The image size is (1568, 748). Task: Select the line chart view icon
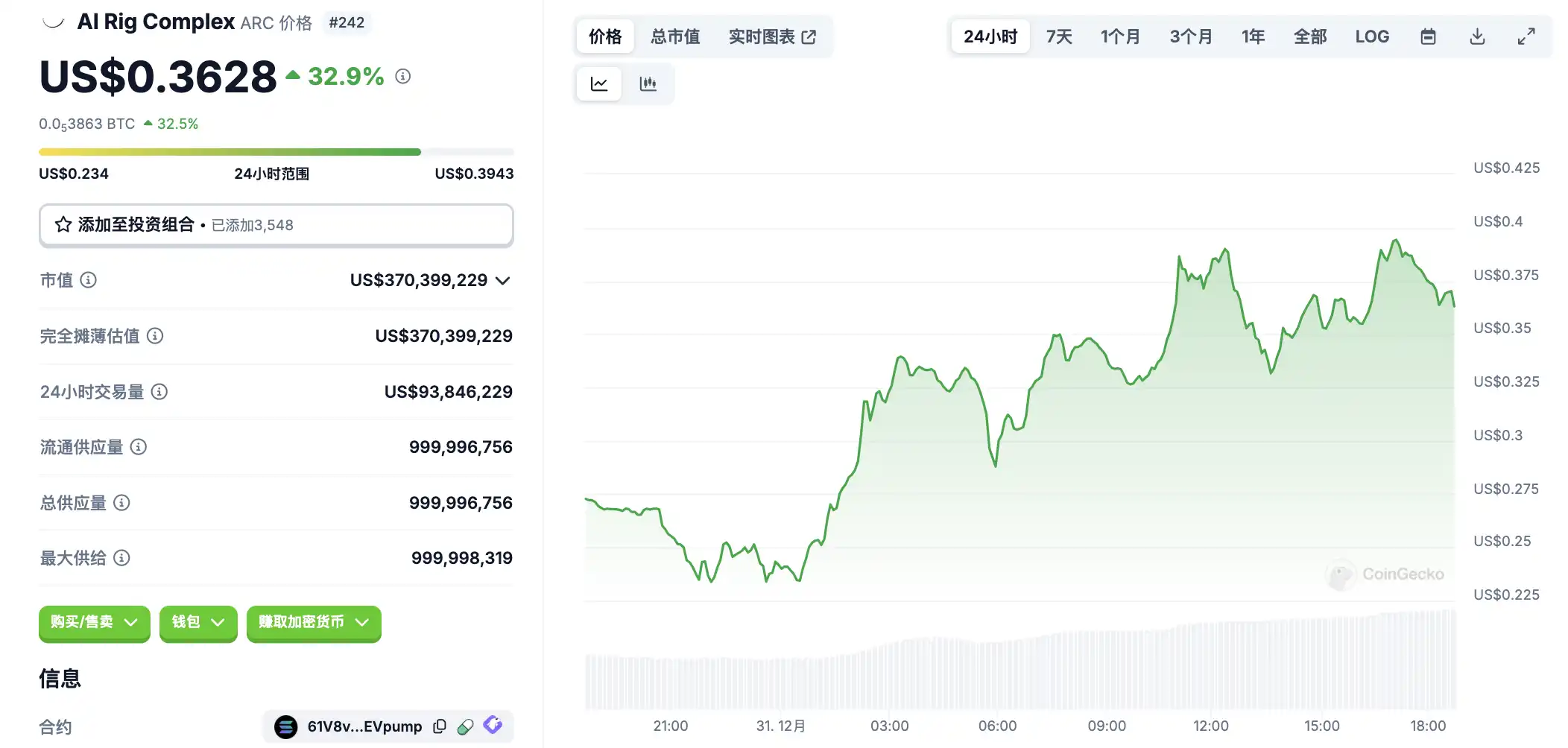click(x=599, y=83)
